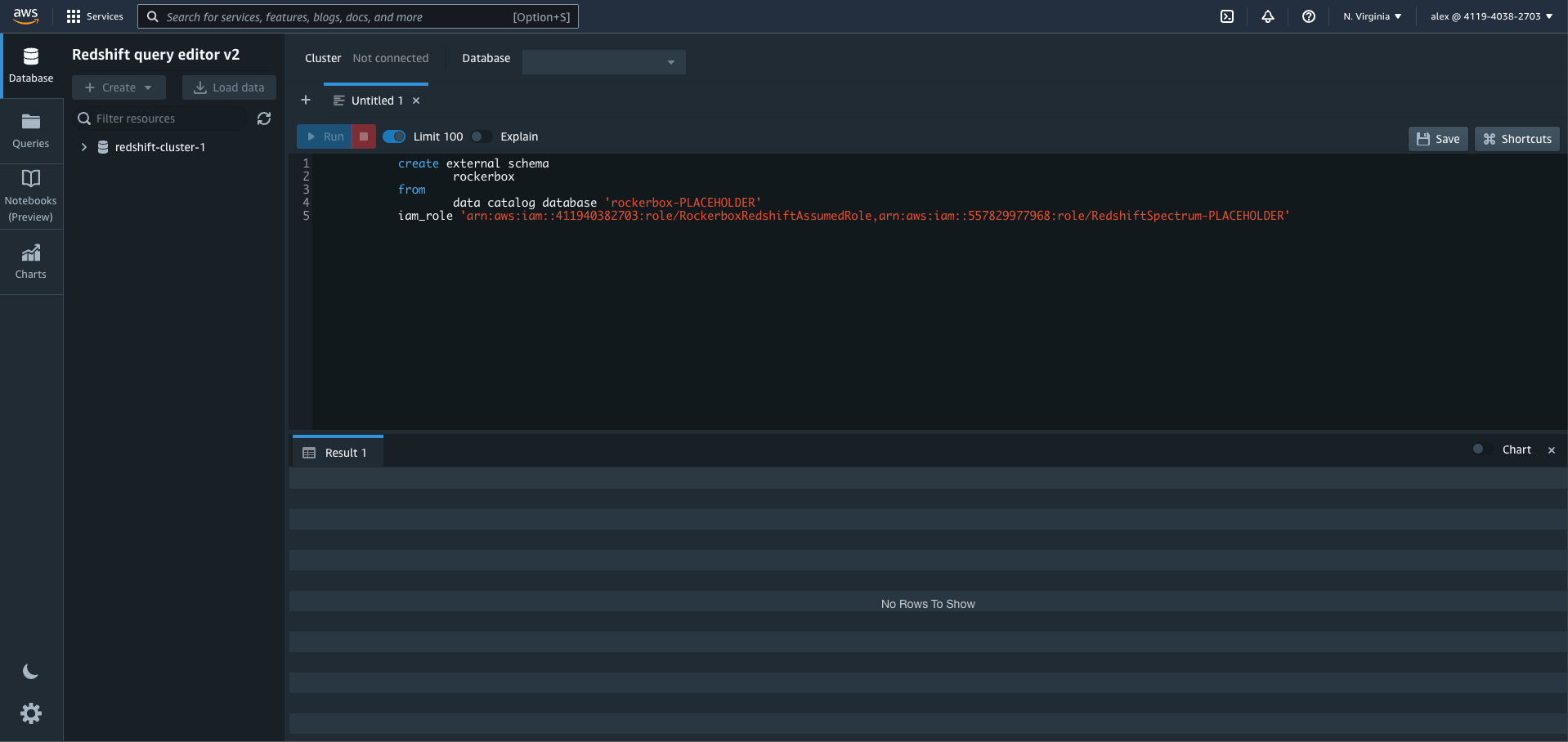Open the Services grid menu

pyautogui.click(x=95, y=16)
